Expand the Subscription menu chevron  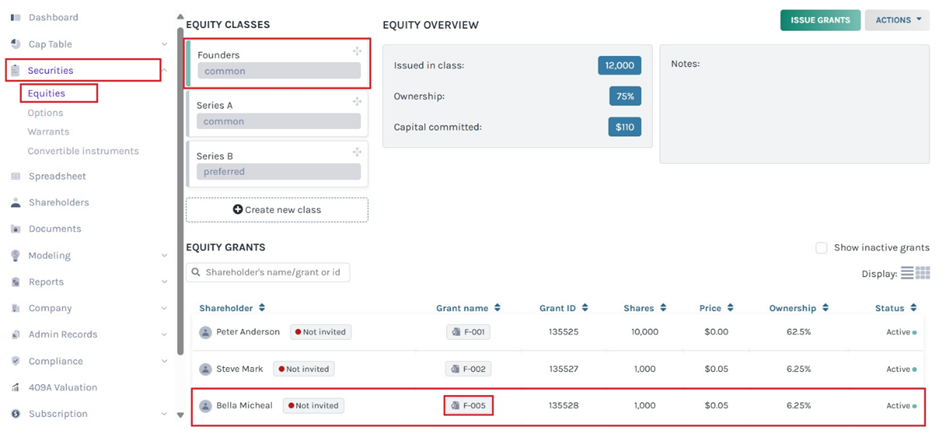coord(164,414)
